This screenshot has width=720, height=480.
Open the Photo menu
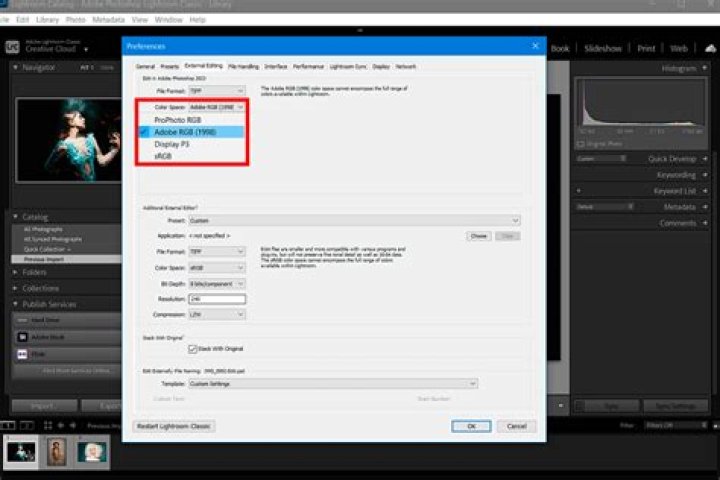tap(75, 20)
